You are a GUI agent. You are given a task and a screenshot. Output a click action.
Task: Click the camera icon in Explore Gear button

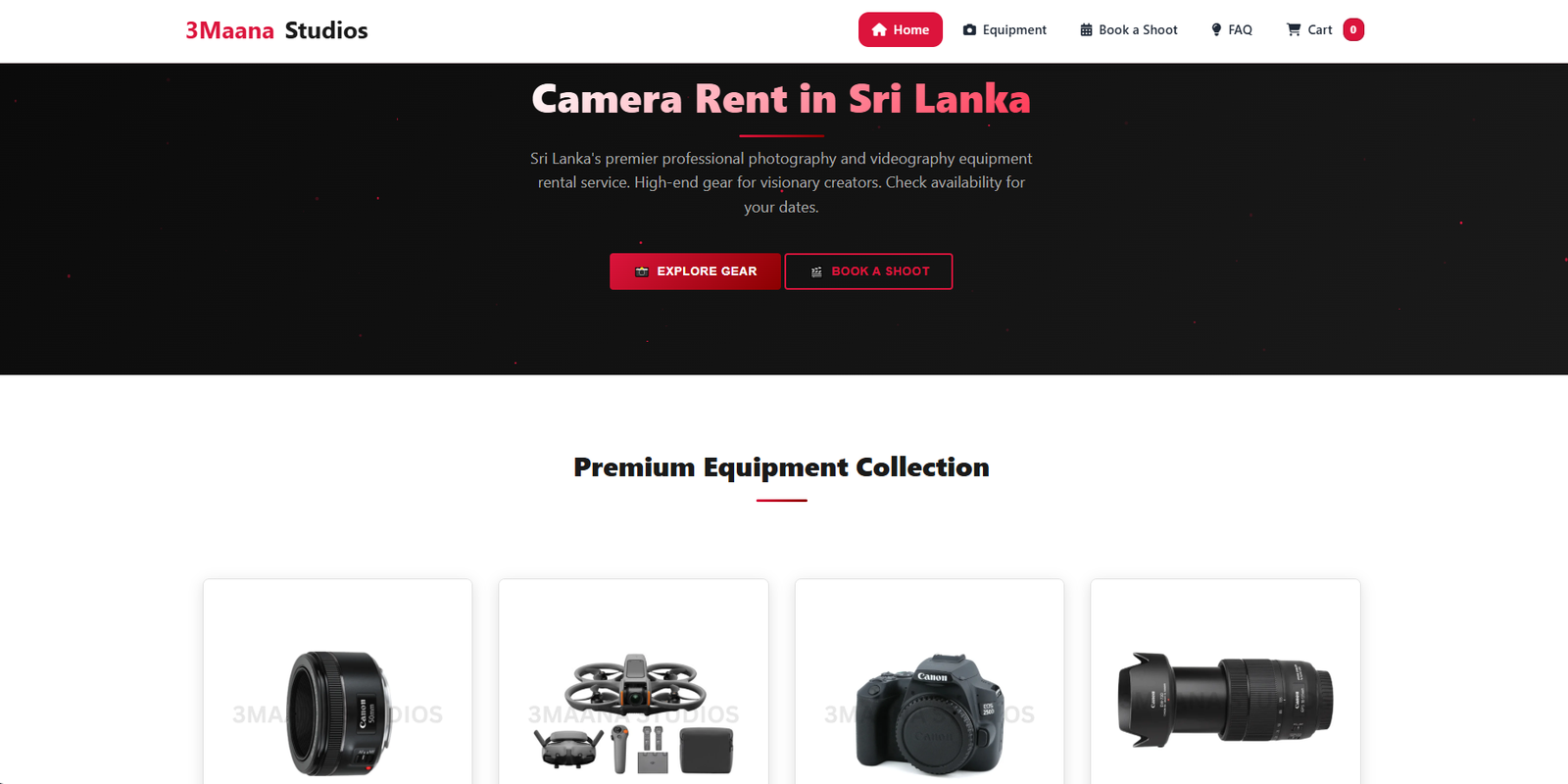(x=642, y=271)
